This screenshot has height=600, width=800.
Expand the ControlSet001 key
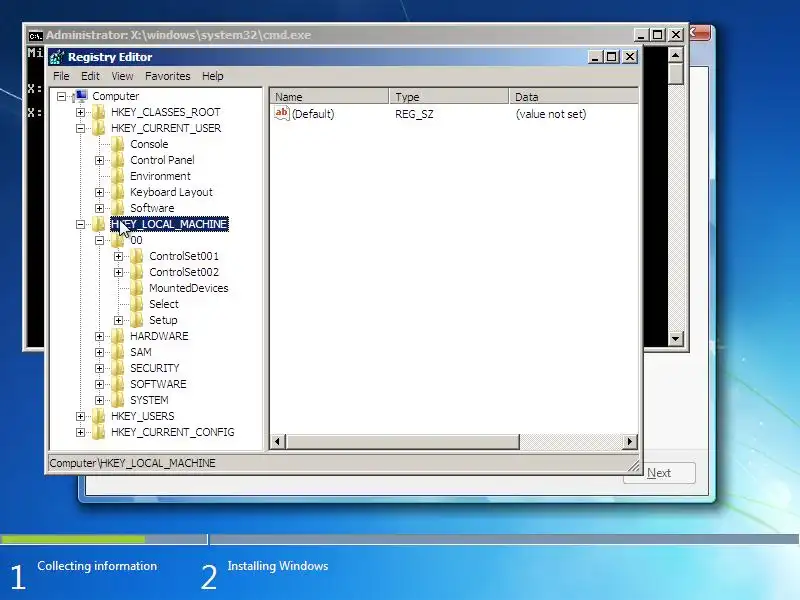point(118,256)
